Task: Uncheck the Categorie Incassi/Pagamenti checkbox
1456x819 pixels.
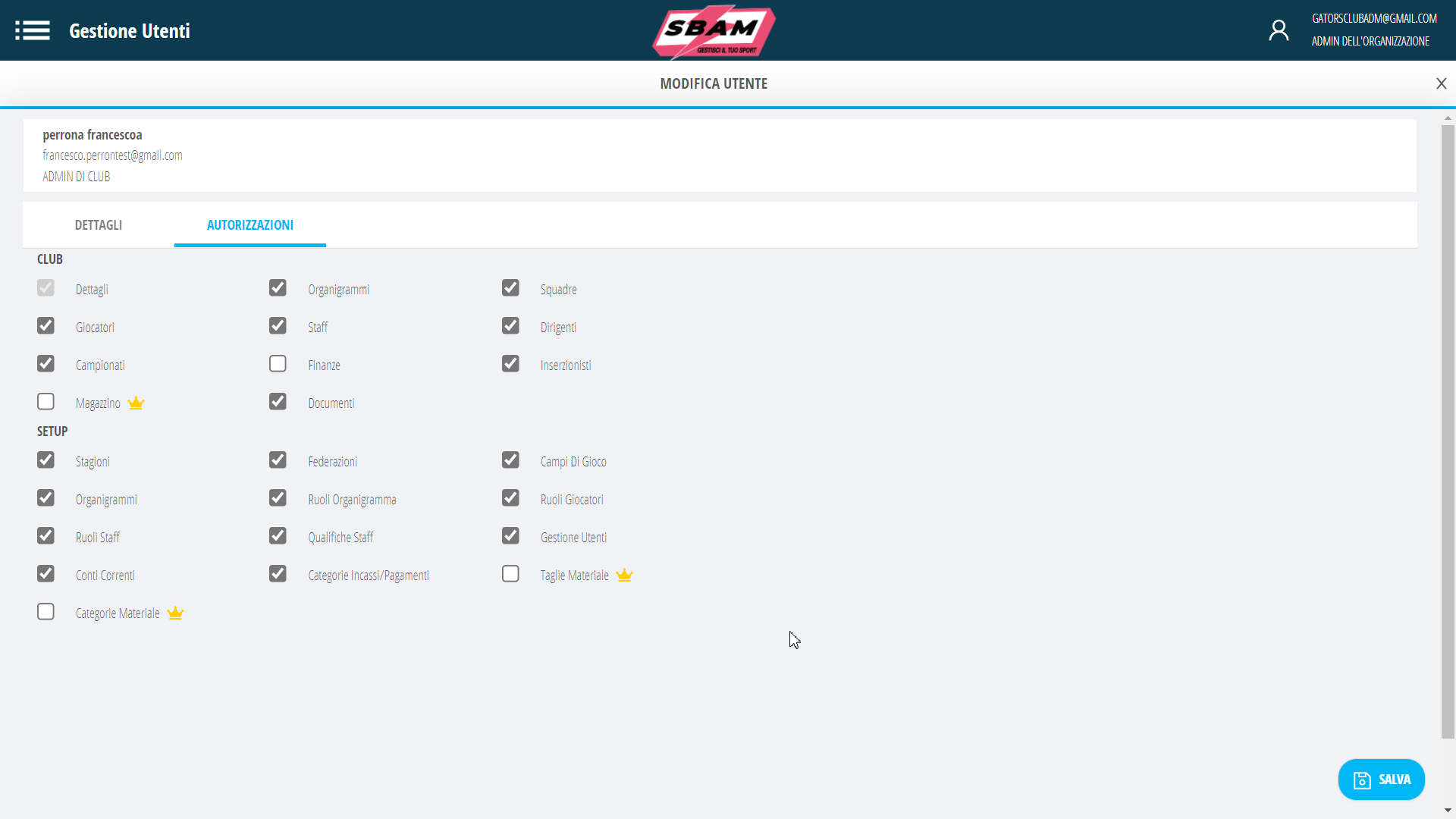Action: coord(278,574)
